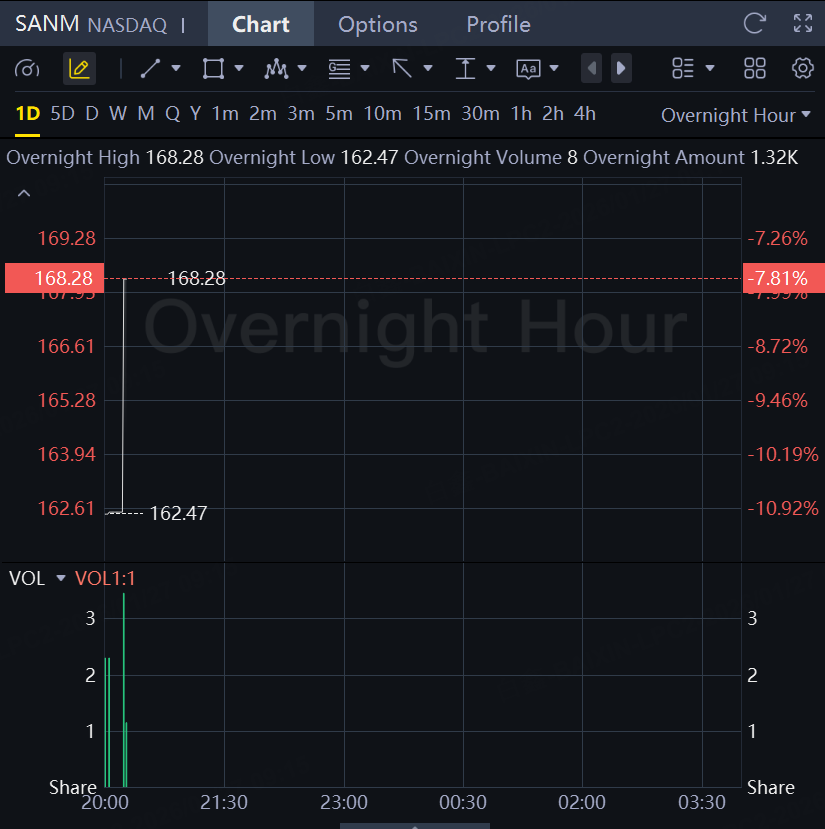Open the VOL indicator dropdown
This screenshot has width=825, height=829.
[61, 578]
